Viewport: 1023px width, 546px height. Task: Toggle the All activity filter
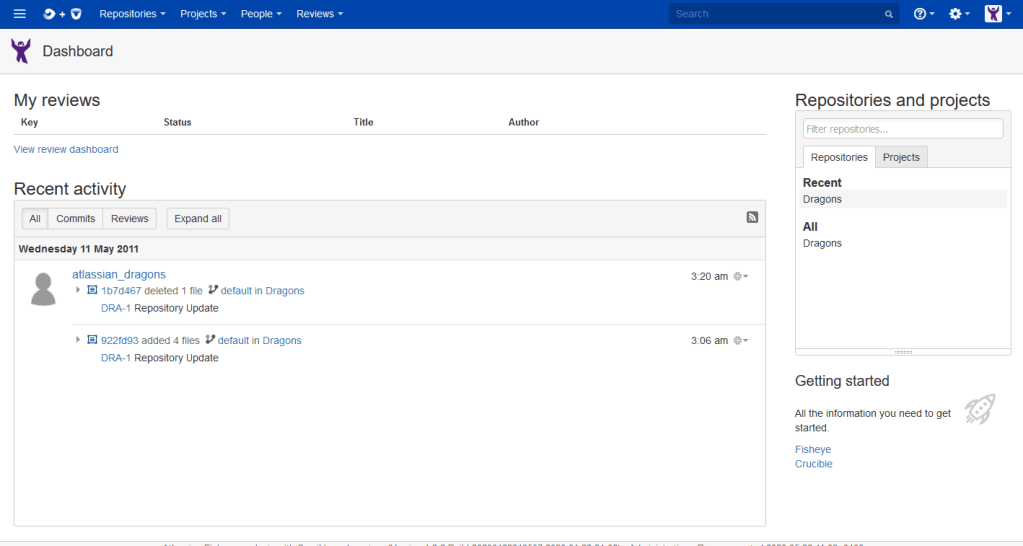click(35, 219)
